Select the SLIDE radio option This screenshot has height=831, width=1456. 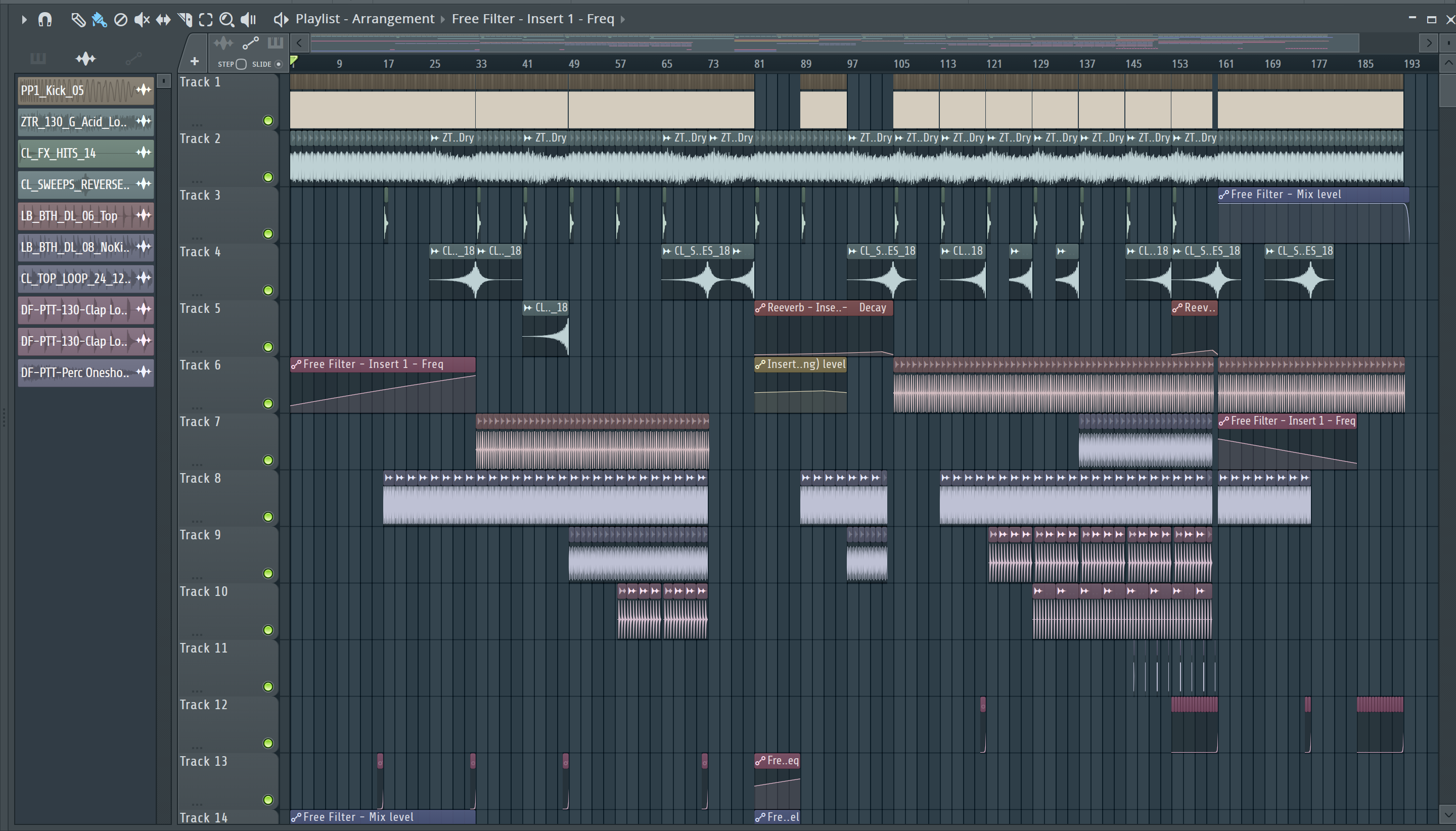279,64
